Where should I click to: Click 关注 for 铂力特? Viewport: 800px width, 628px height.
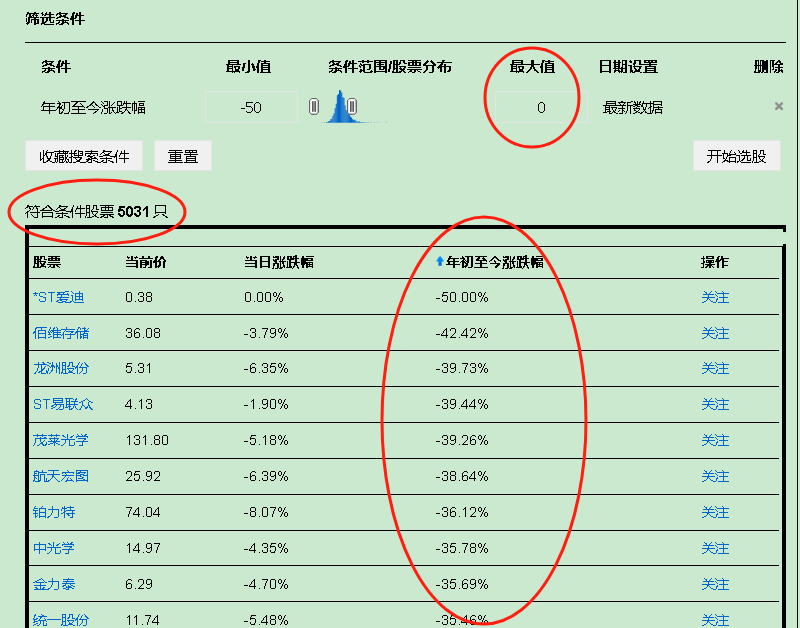point(715,512)
